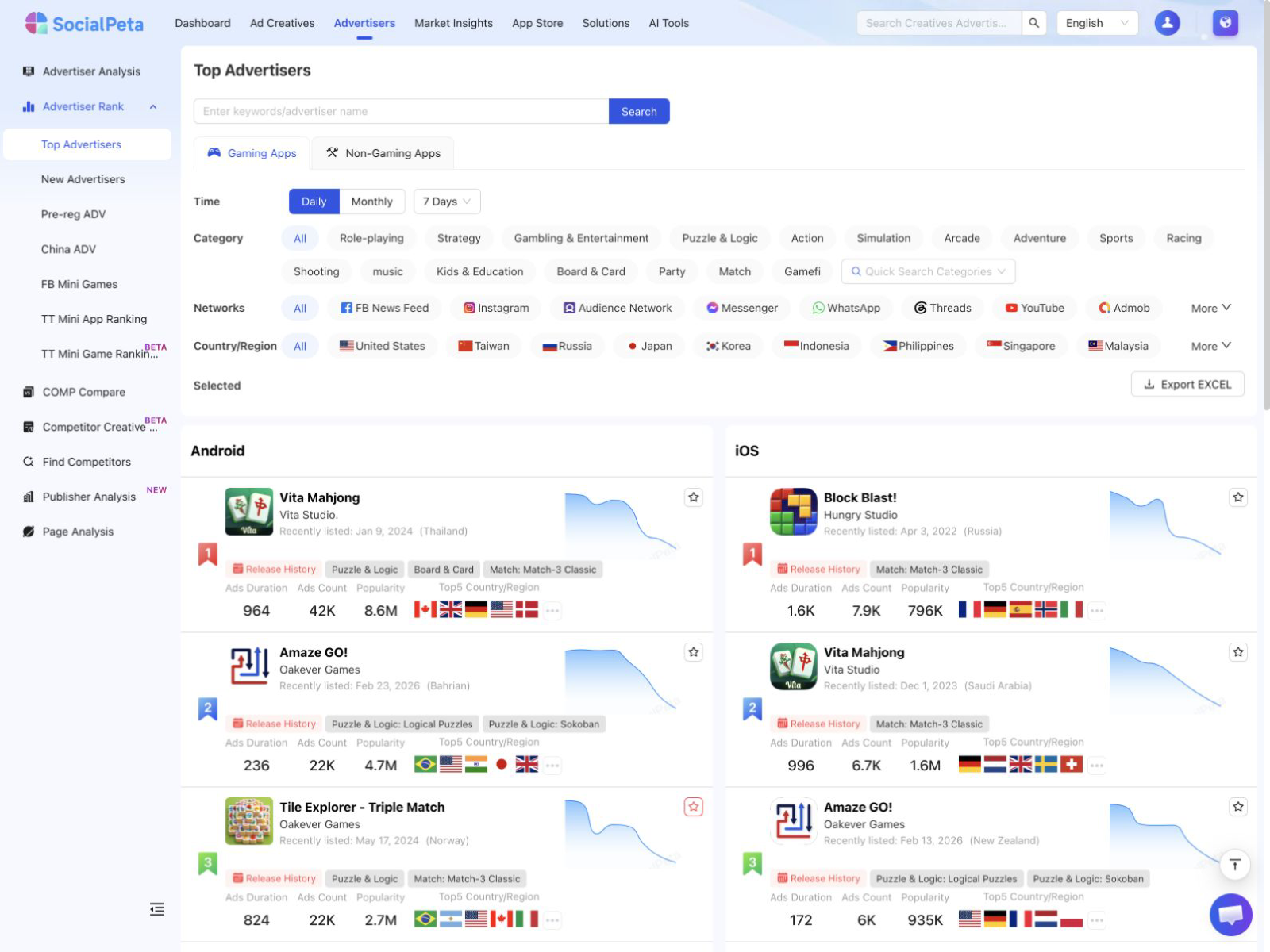The height and width of the screenshot is (952, 1270).
Task: Show more countries for Android Amaze GO!
Action: (x=552, y=766)
